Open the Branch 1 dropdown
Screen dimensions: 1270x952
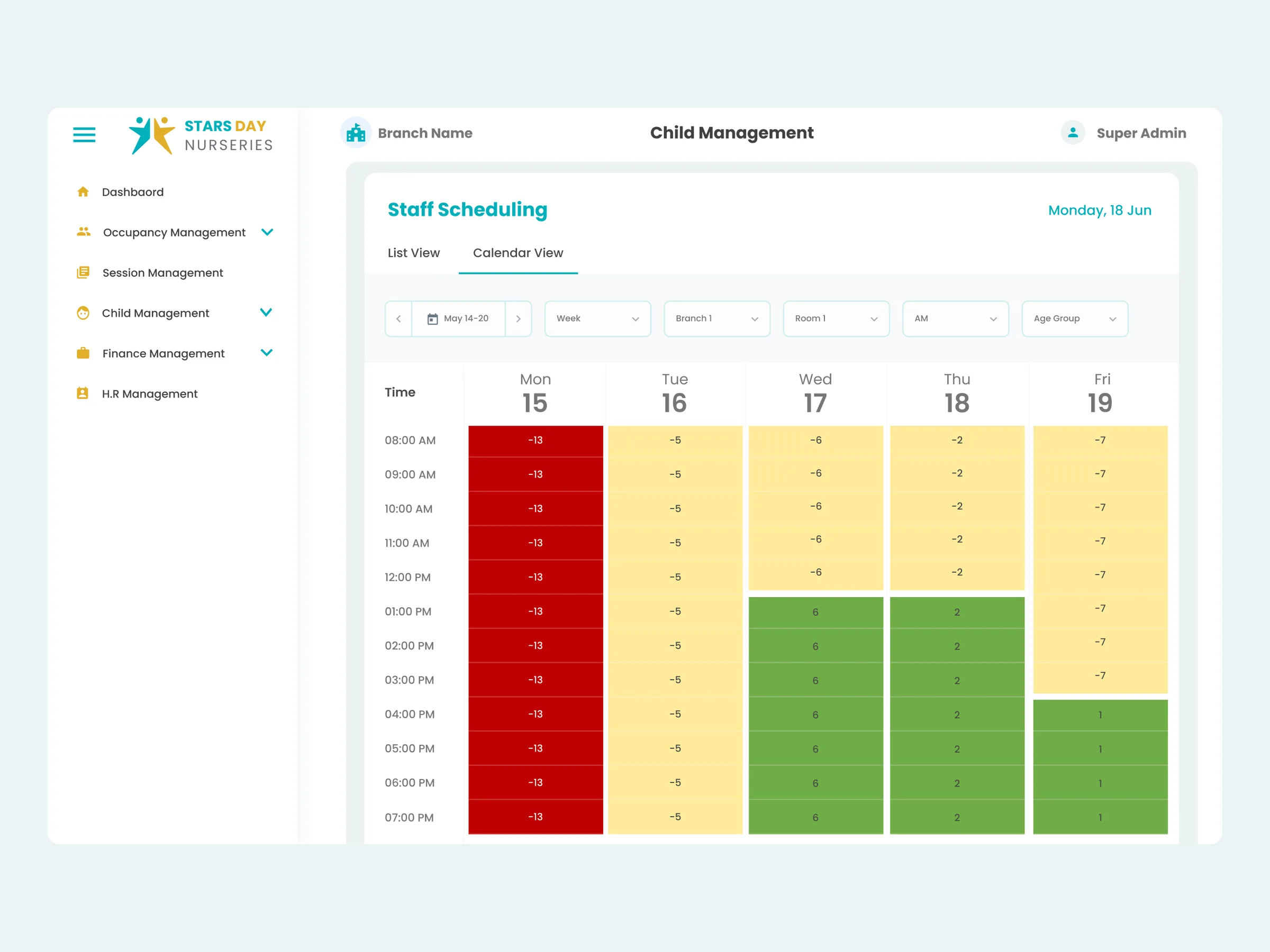point(717,318)
